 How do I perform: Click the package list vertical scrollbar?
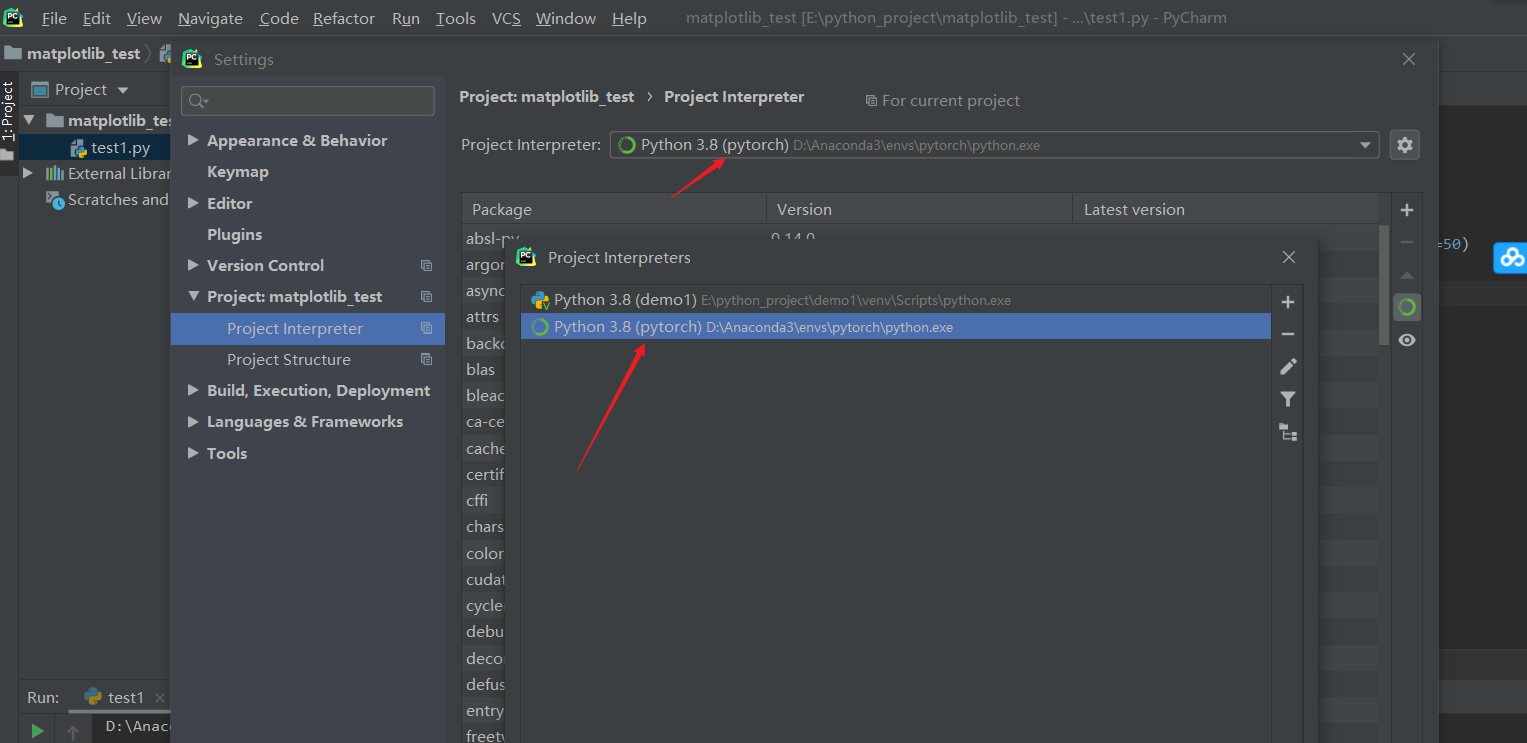coord(1384,285)
